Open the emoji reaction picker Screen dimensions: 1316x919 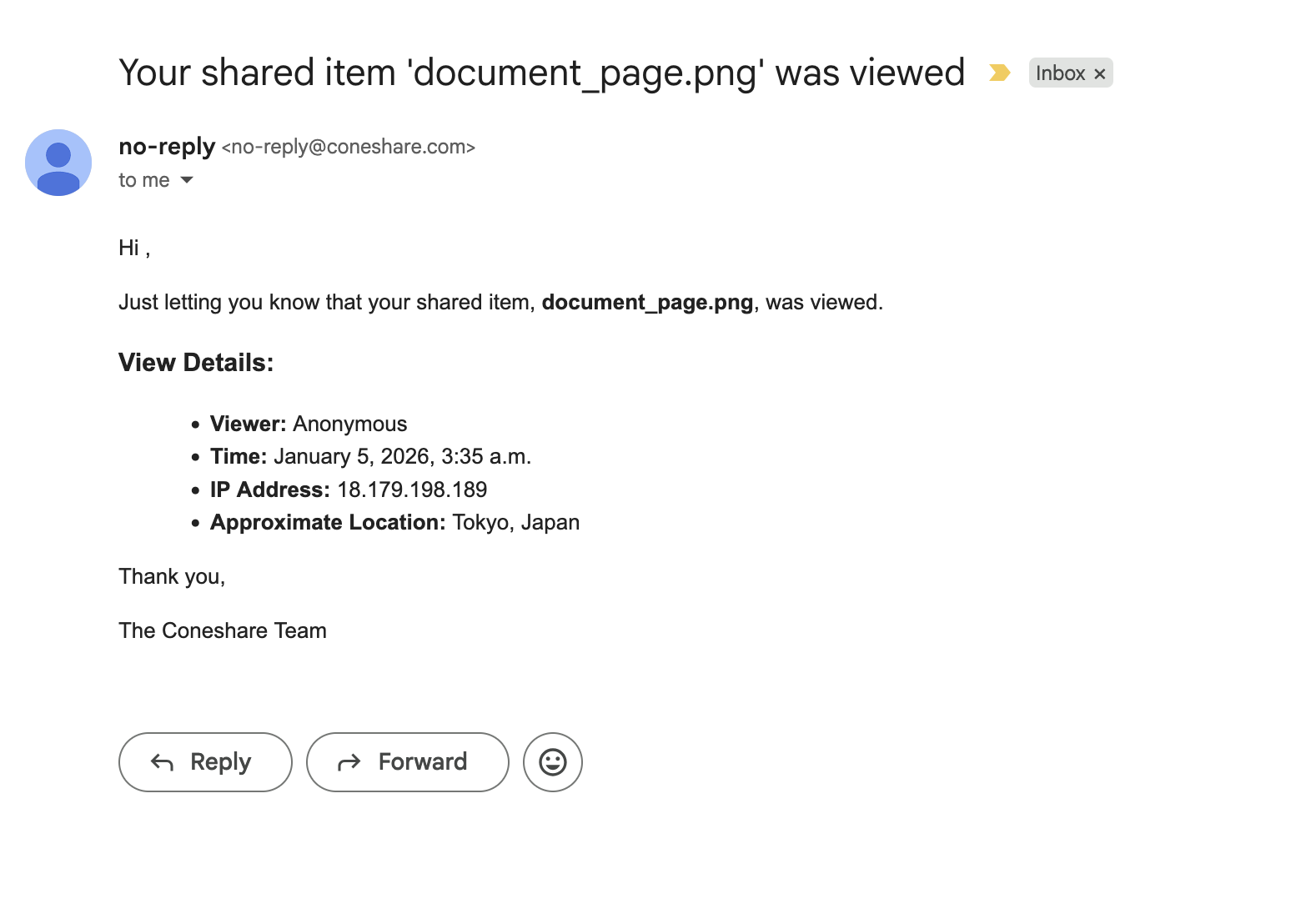[552, 762]
